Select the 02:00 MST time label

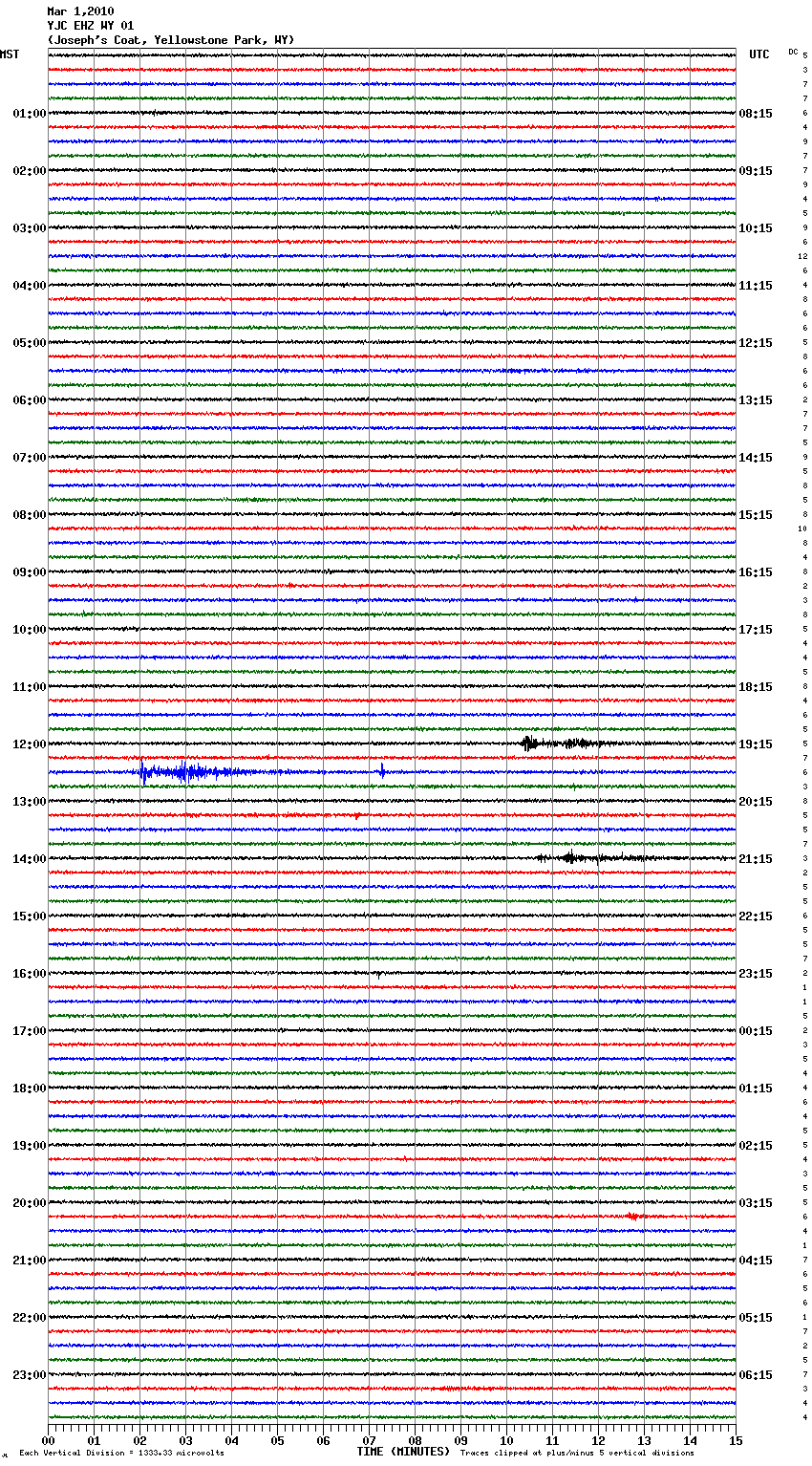[30, 171]
